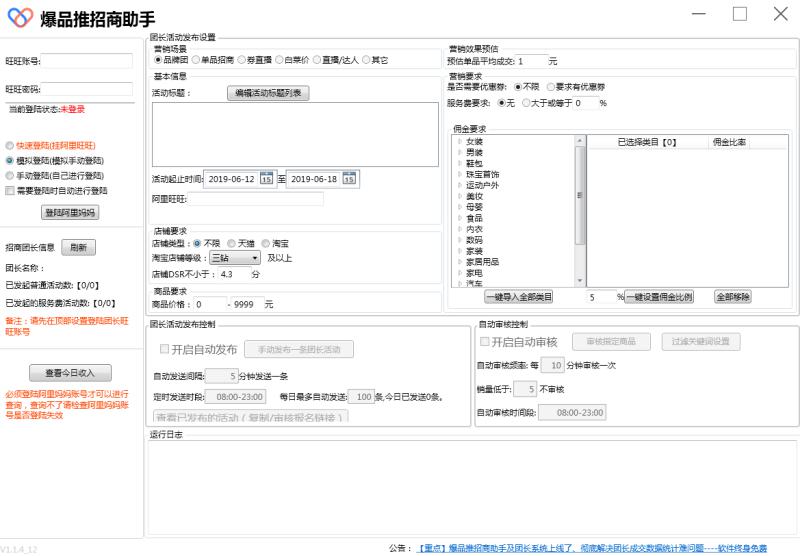Screen dimensions: 800x556
Task: Choose 单品招商 marketing scene option
Action: (195, 59)
